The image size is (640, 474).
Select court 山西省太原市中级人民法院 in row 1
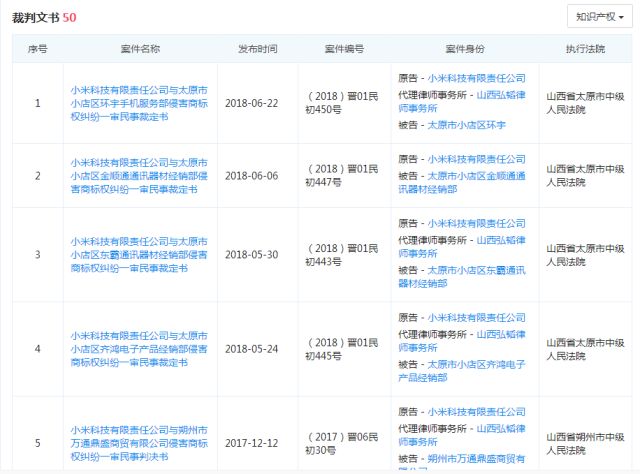585,103
